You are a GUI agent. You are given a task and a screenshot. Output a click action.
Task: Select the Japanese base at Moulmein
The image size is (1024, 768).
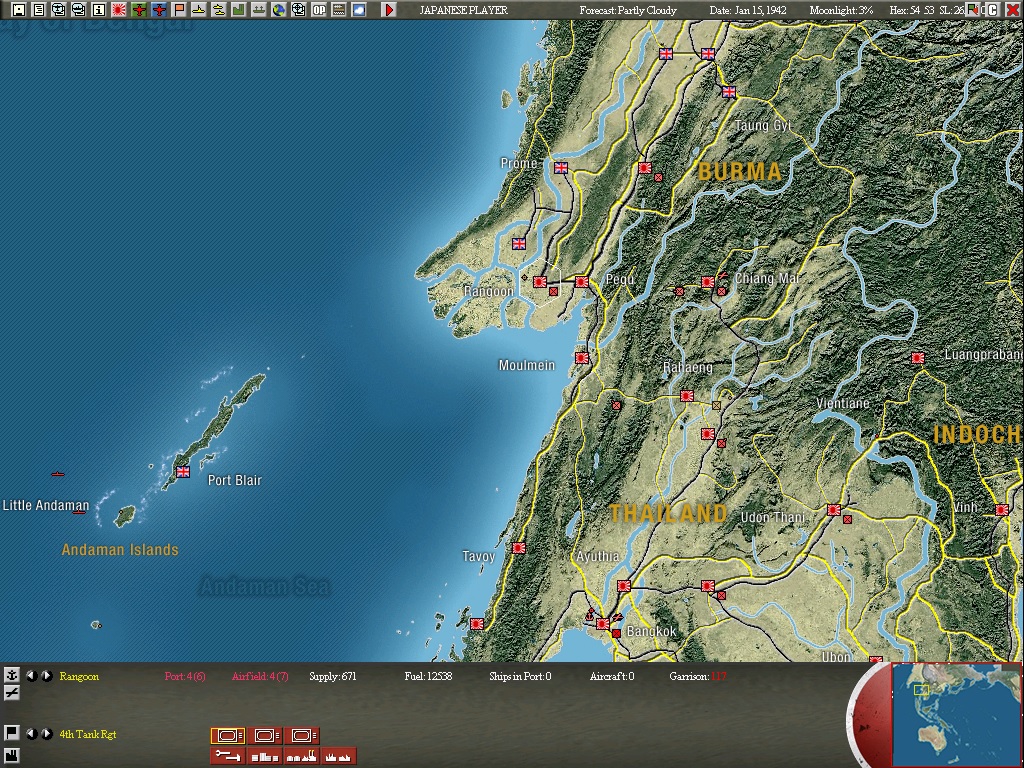[582, 358]
